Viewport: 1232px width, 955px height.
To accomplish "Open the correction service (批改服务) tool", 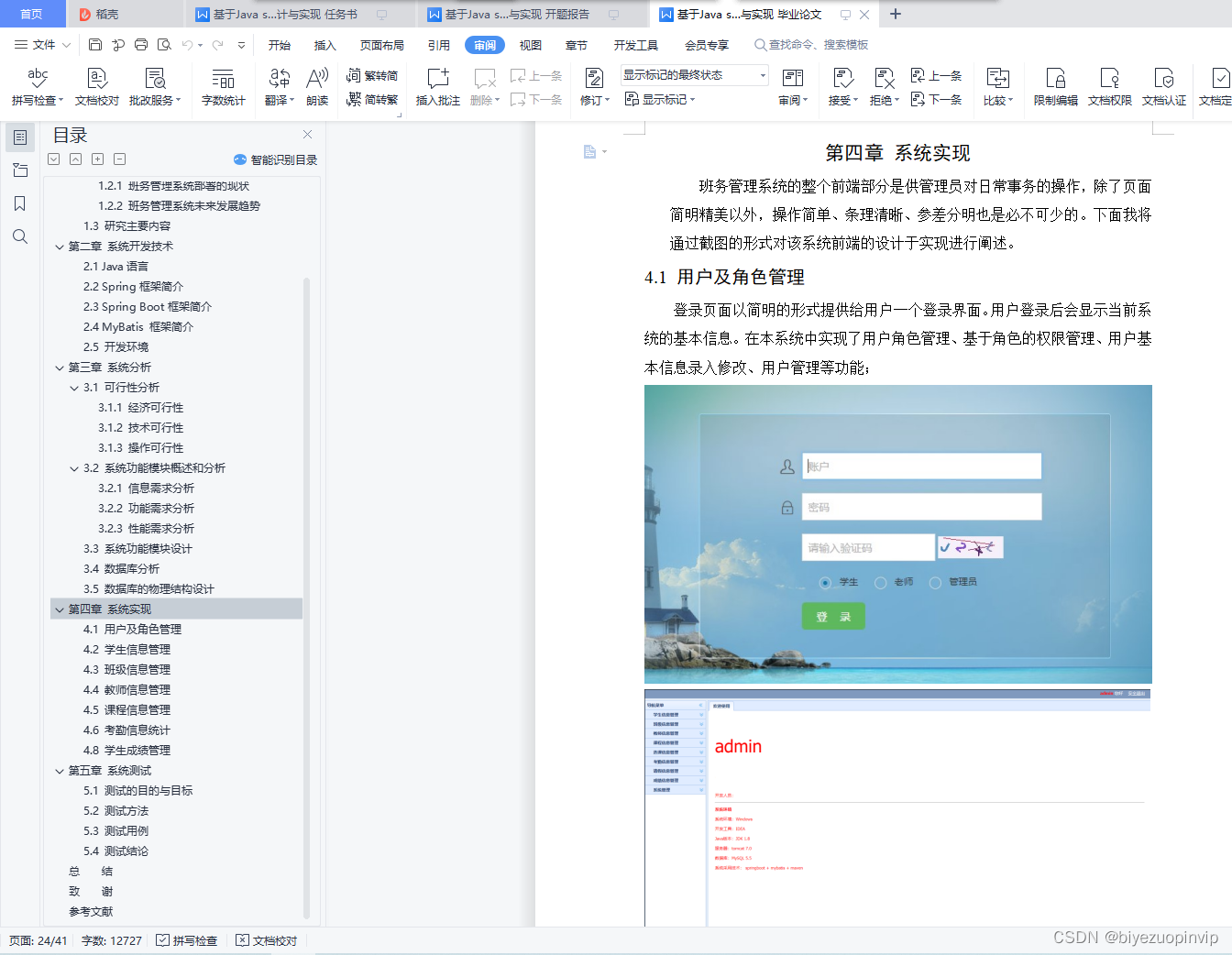I will point(155,87).
